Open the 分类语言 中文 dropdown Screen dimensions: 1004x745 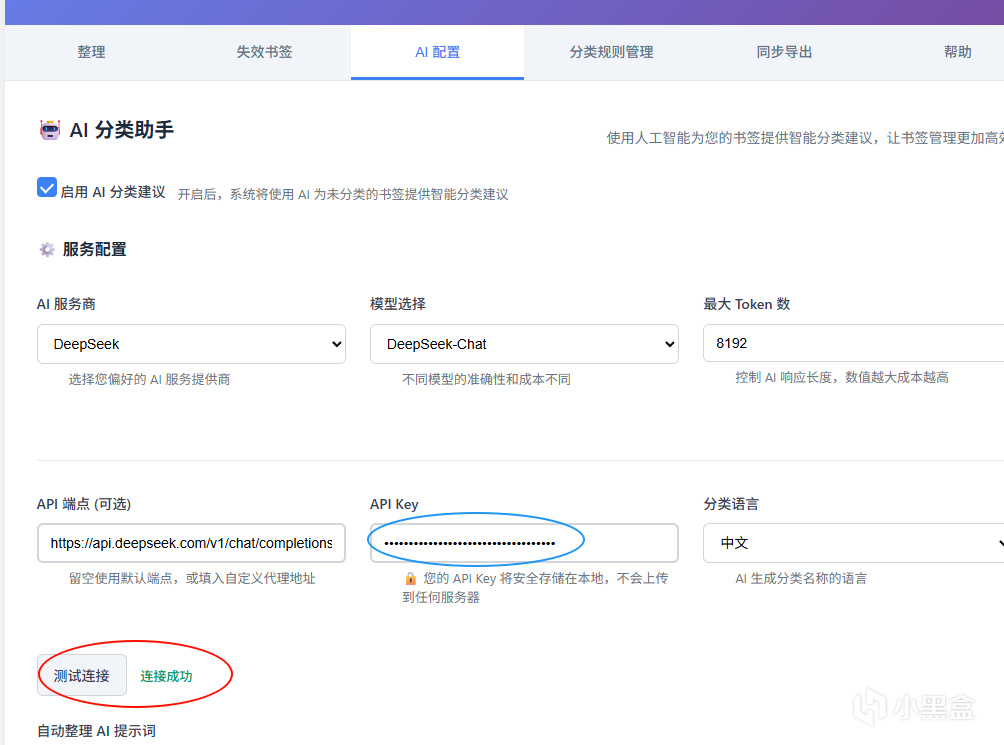854,543
